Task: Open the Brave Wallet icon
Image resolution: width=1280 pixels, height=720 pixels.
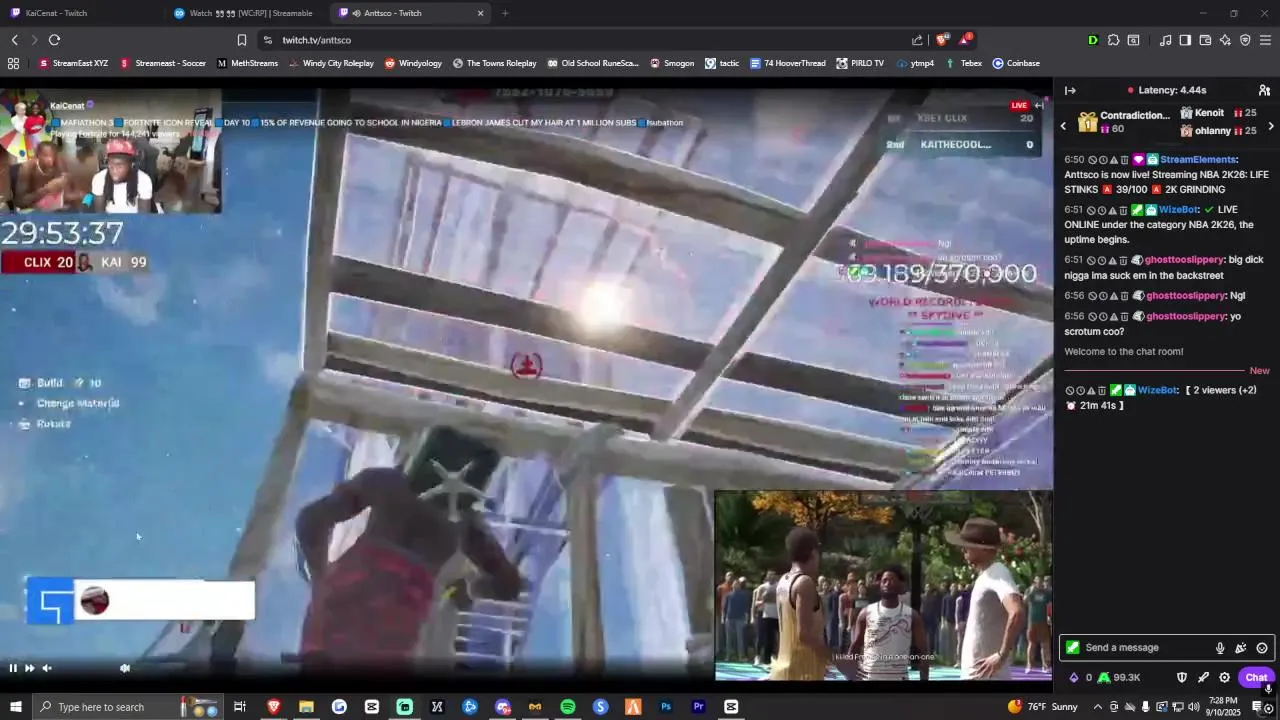Action: point(1205,40)
